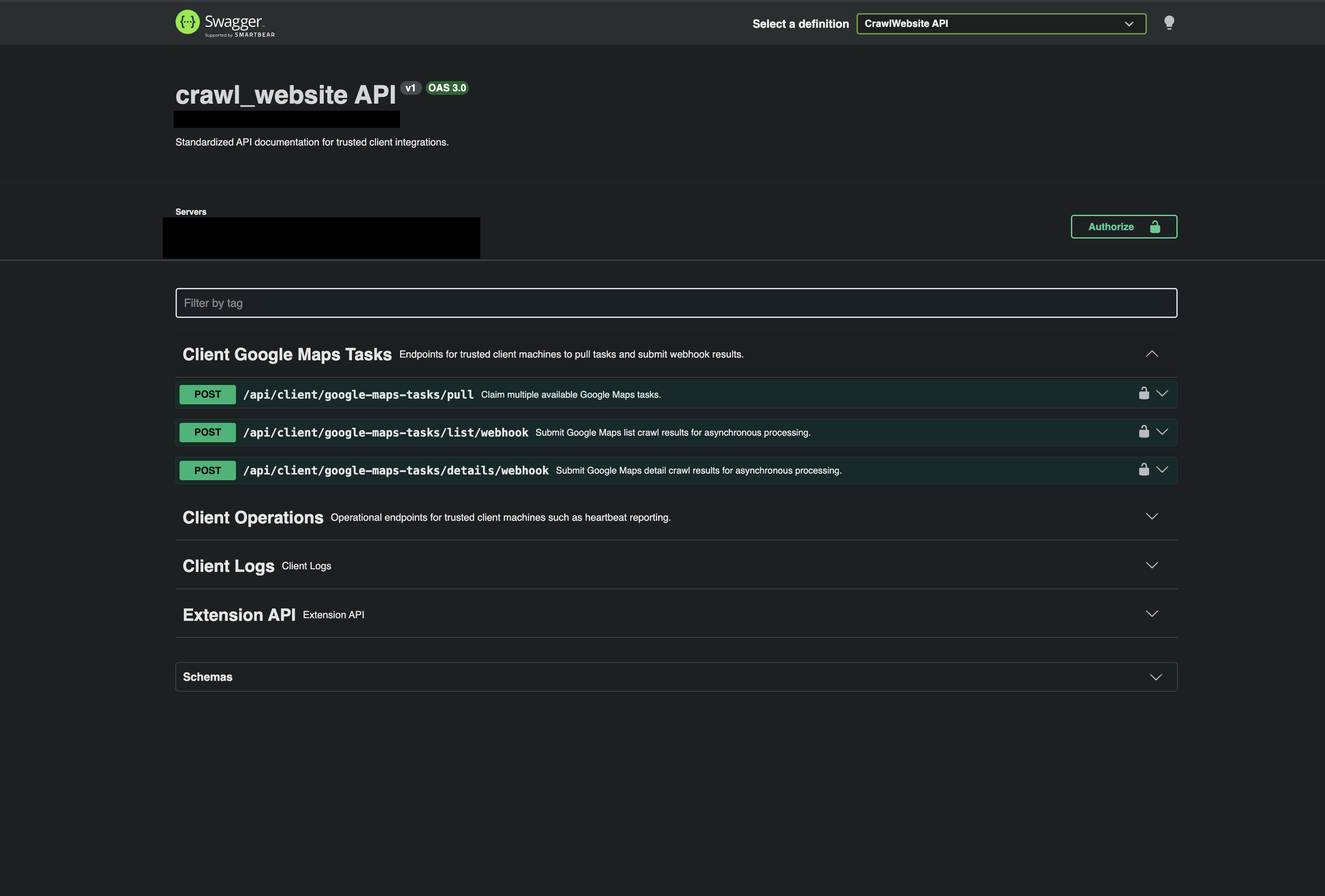Screen dimensions: 1325x896
Task: Expand the Extension API section
Action: pyautogui.click(x=1152, y=614)
